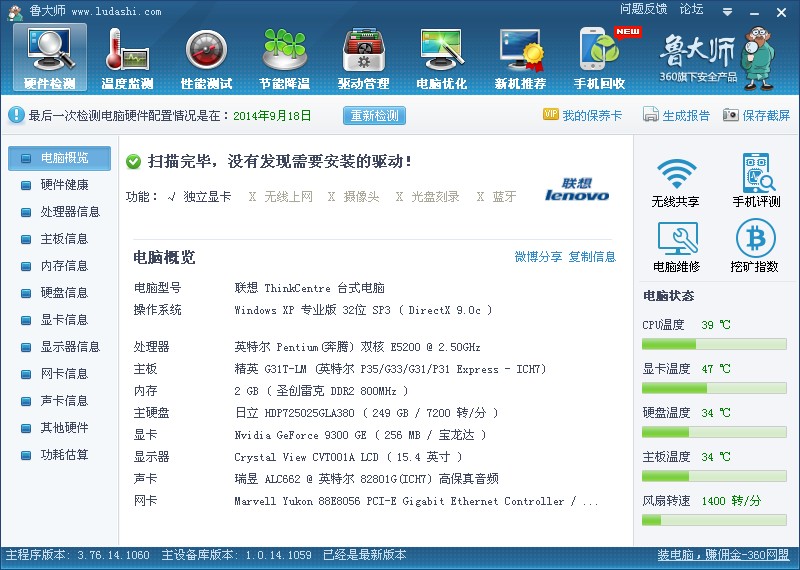Click the 精英 G31T-LM motherboard entry
Screen dimensions: 800x570
[390, 369]
